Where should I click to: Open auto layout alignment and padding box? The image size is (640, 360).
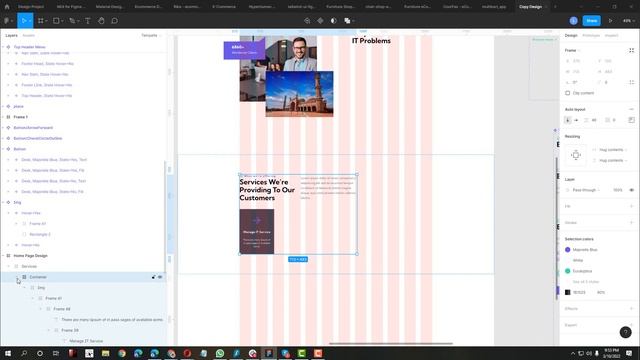click(631, 120)
